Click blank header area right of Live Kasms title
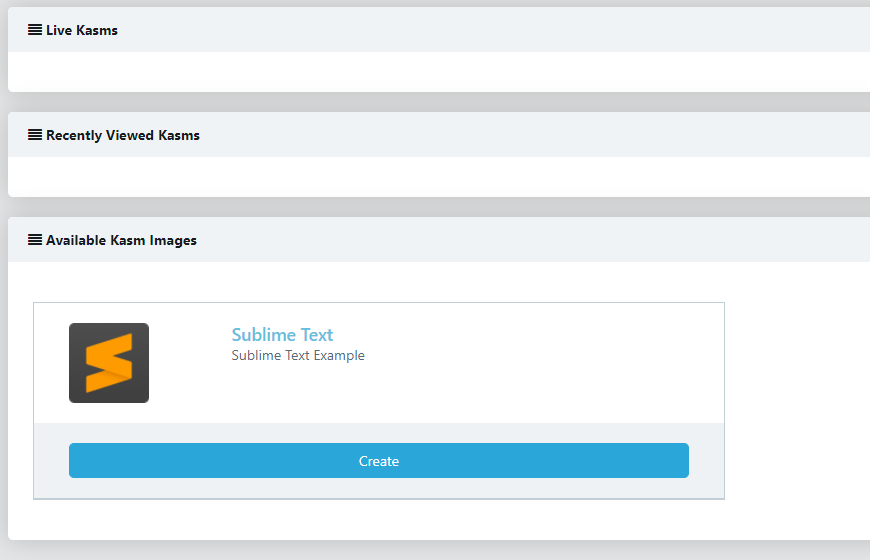This screenshot has height=560, width=870. pos(500,30)
